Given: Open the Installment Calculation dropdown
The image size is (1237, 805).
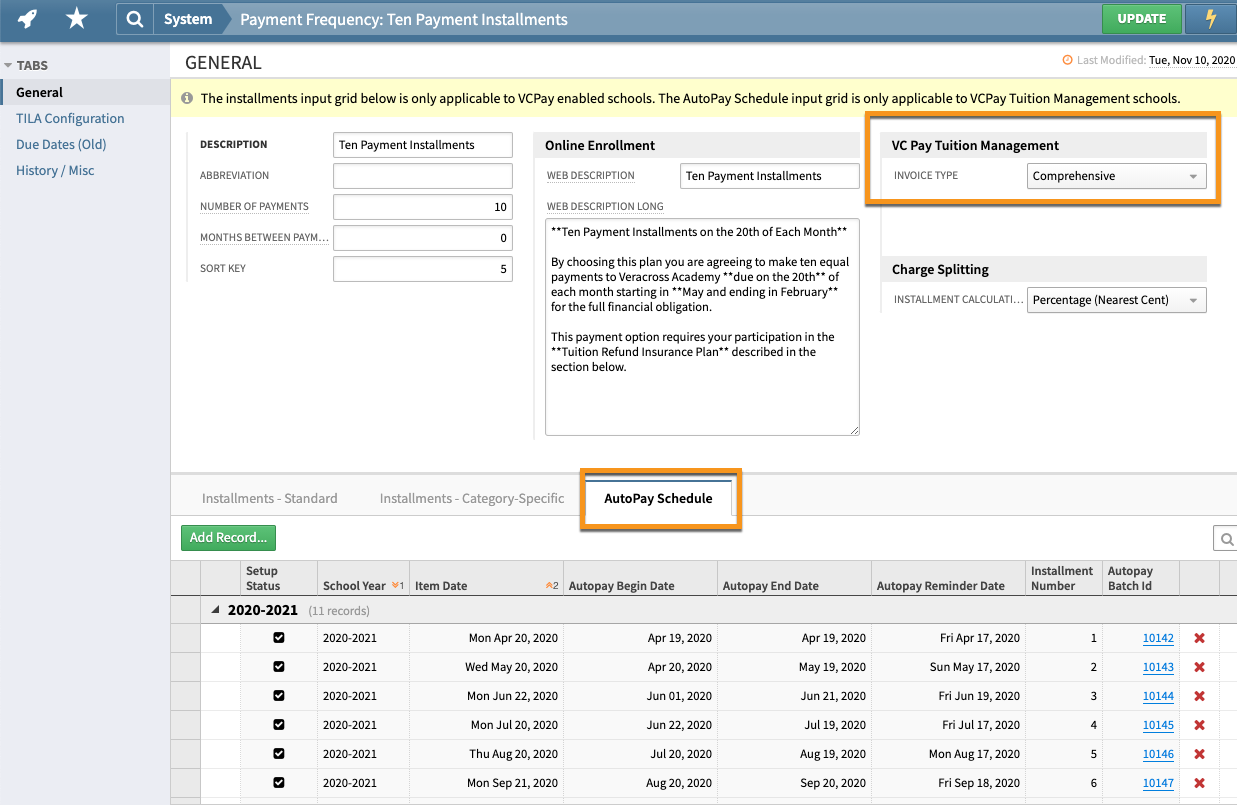Looking at the screenshot, I should click(x=1116, y=299).
